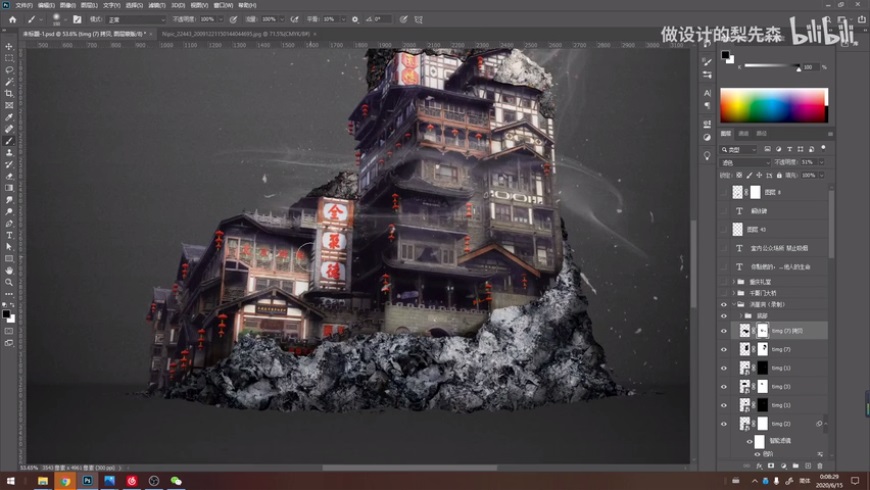Click new adjustment layer button
870x490 pixels.
pyautogui.click(x=783, y=466)
